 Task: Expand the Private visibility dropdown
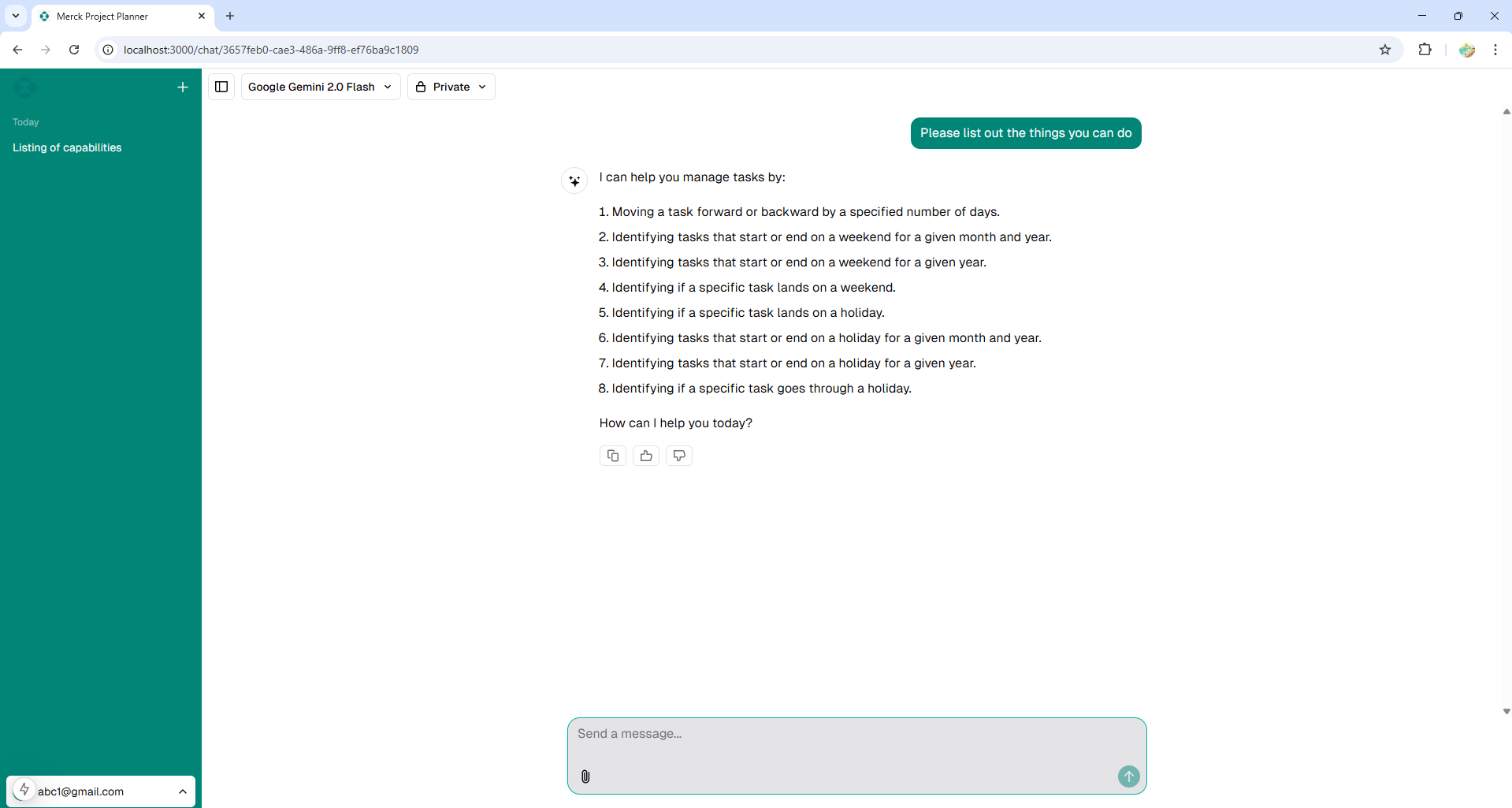[x=451, y=87]
